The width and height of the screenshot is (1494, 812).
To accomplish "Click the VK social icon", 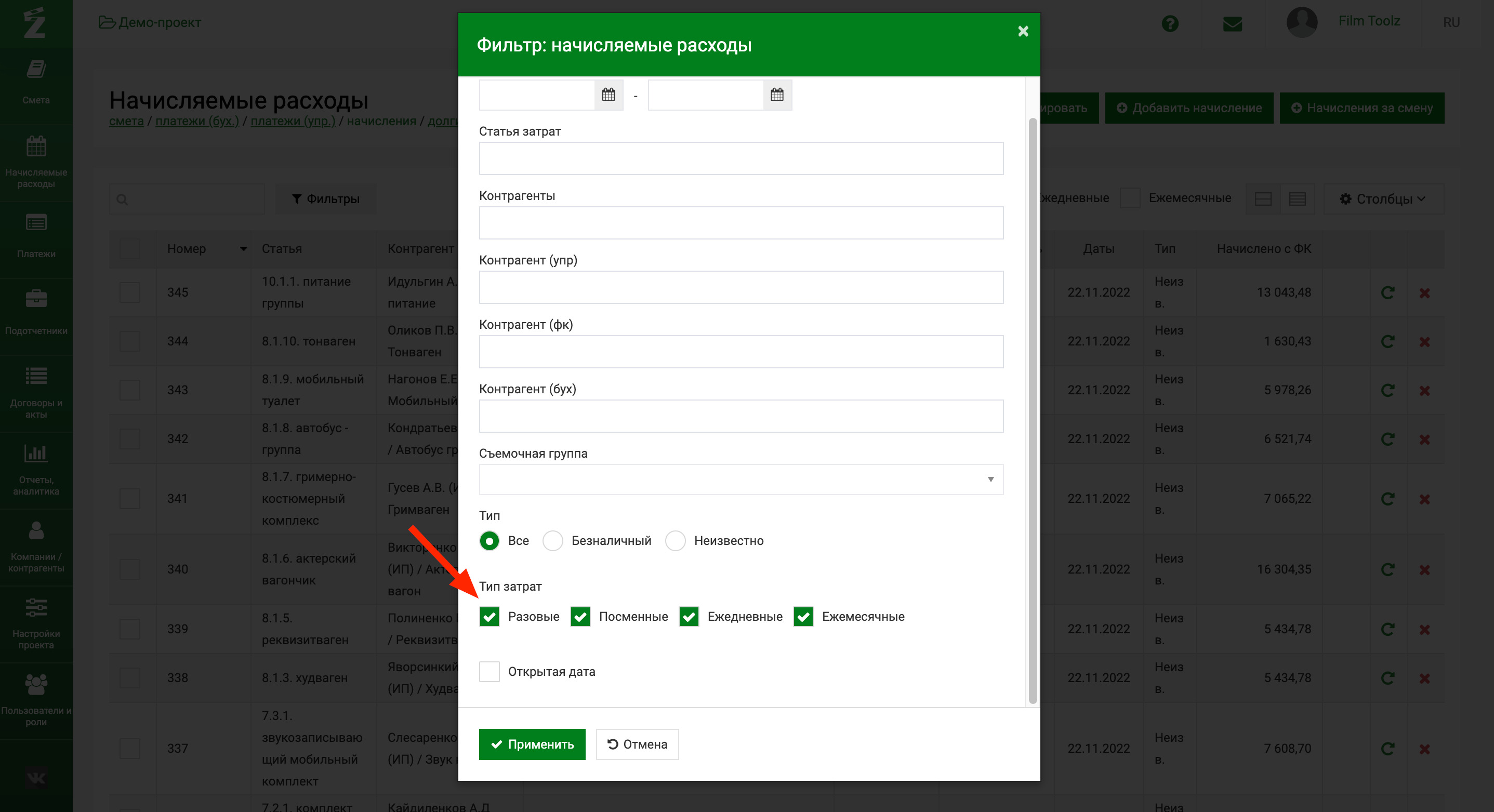I will 36,778.
